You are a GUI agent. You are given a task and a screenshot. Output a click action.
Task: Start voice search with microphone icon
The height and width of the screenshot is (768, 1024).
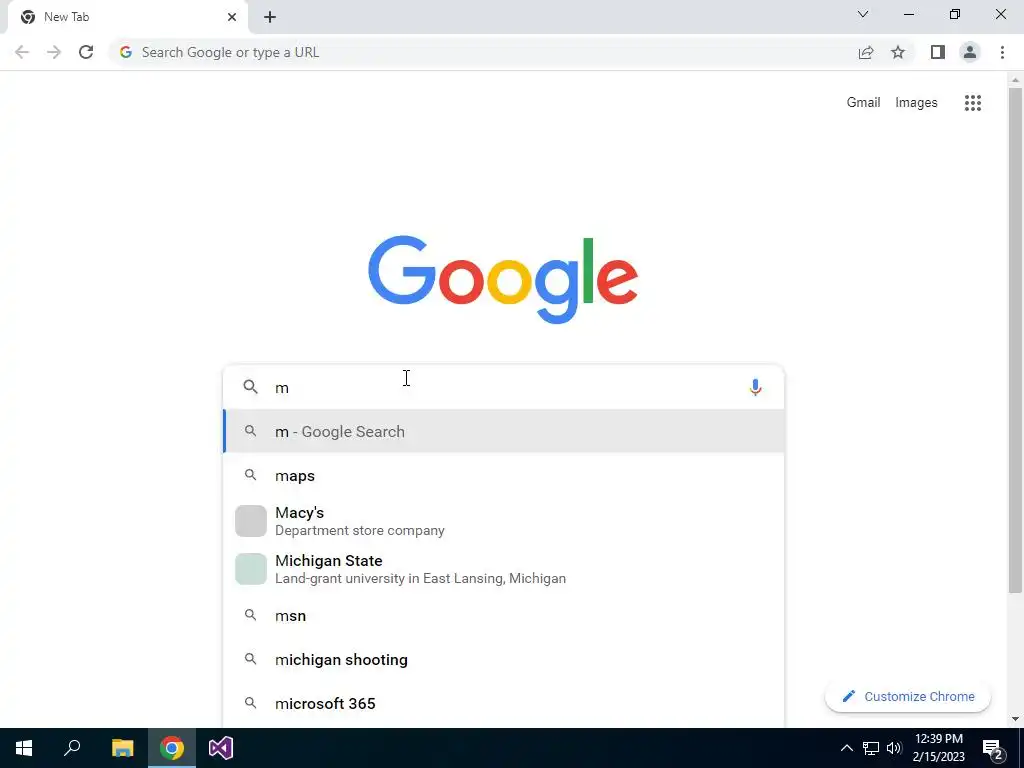pyautogui.click(x=756, y=387)
